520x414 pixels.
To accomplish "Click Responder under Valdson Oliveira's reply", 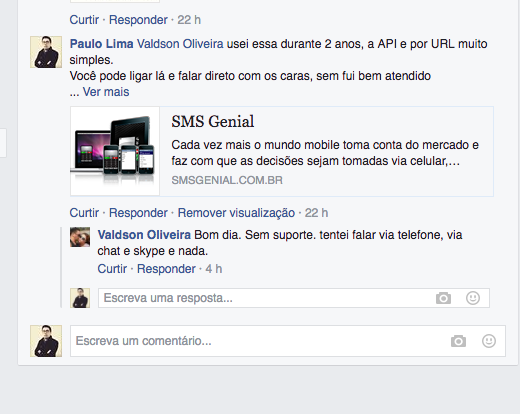I will (166, 269).
